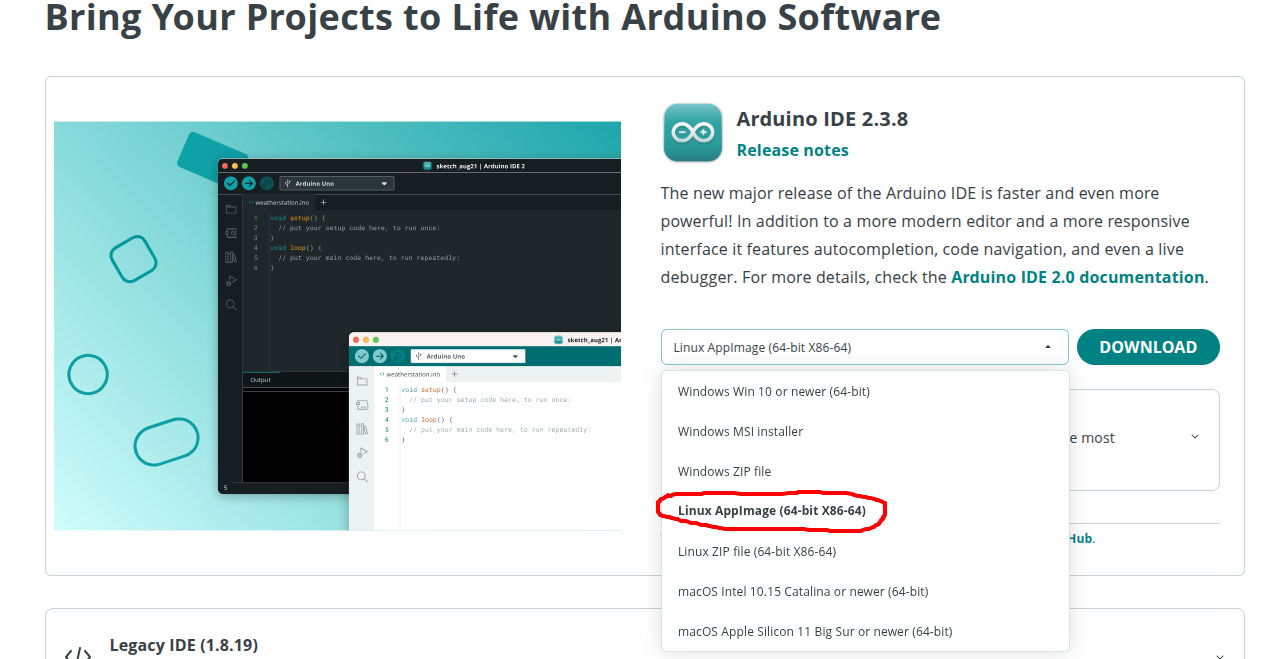The width and height of the screenshot is (1263, 659).
Task: Open the Release notes link
Action: click(792, 150)
